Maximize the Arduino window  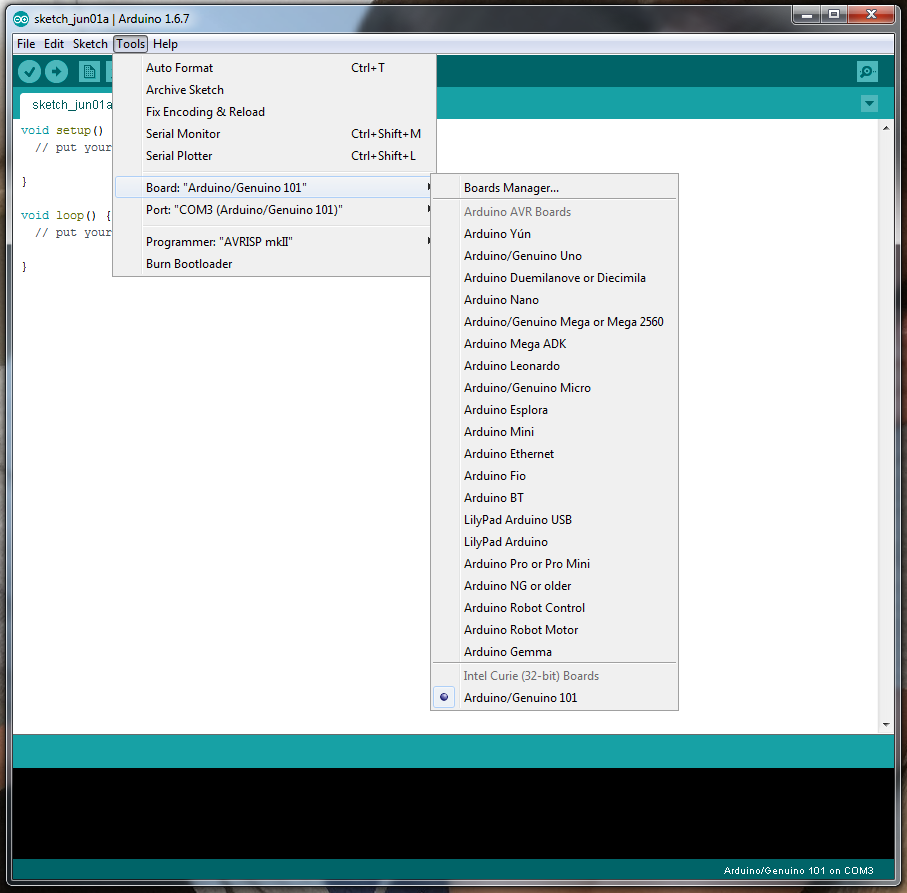coord(834,14)
